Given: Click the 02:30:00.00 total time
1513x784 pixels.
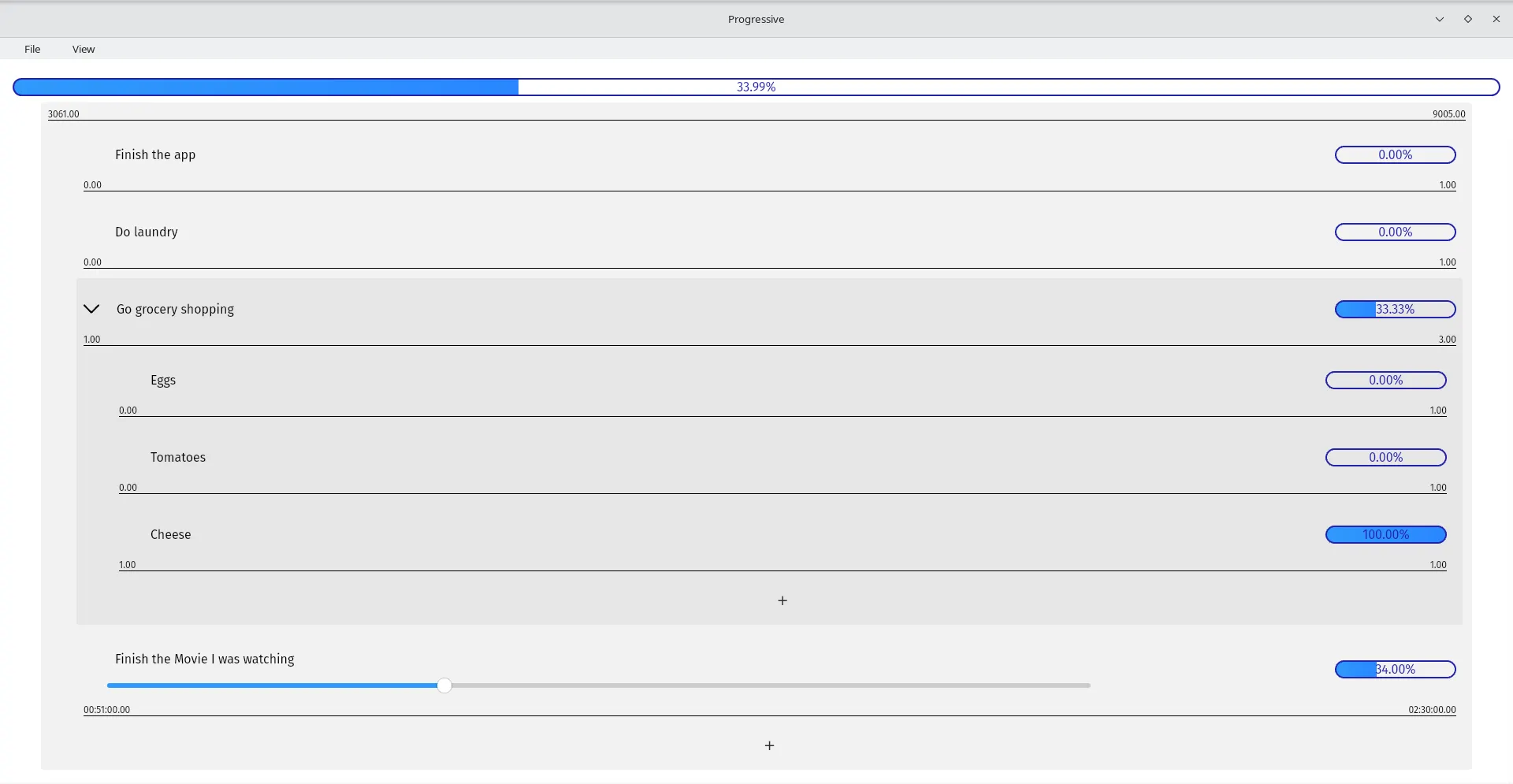Looking at the screenshot, I should point(1432,709).
